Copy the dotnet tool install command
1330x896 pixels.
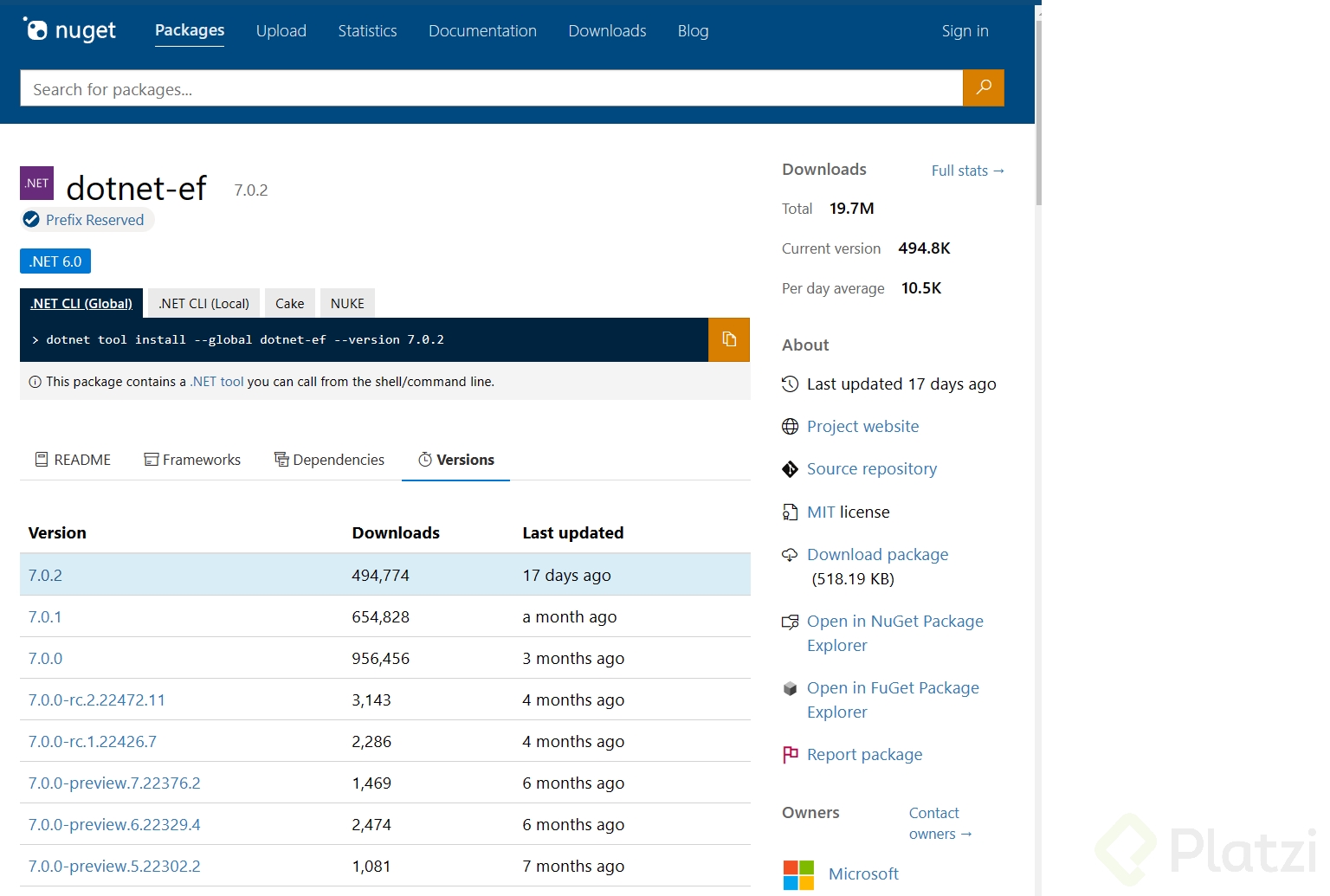point(729,339)
